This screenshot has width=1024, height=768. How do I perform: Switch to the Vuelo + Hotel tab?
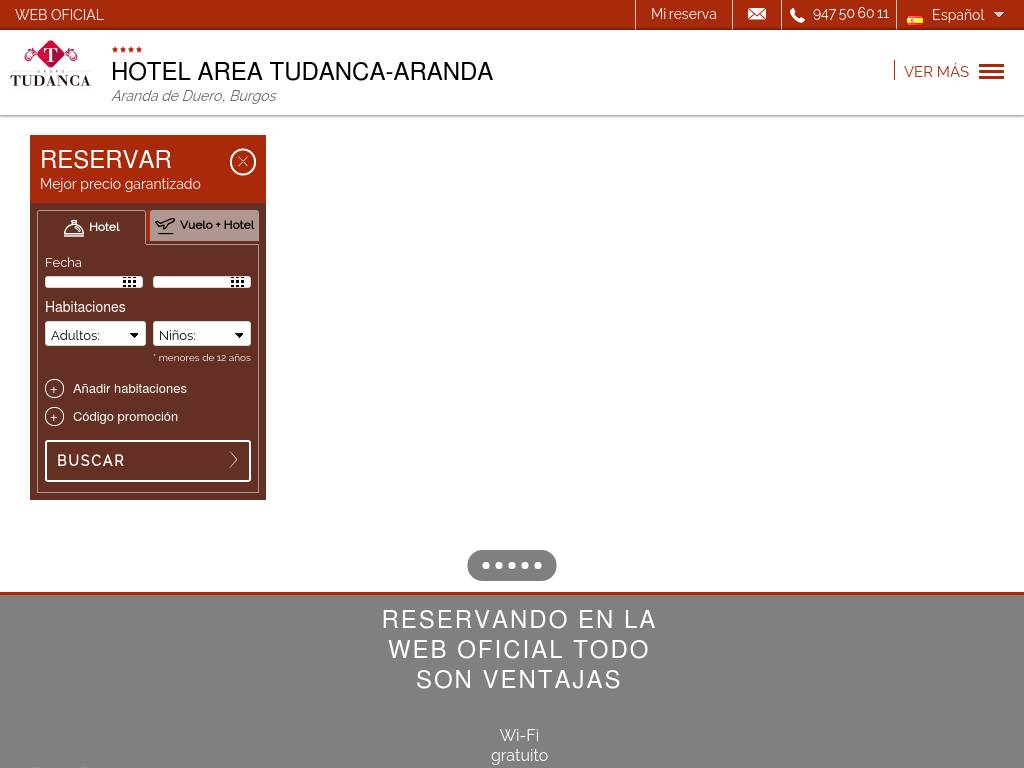coord(204,225)
